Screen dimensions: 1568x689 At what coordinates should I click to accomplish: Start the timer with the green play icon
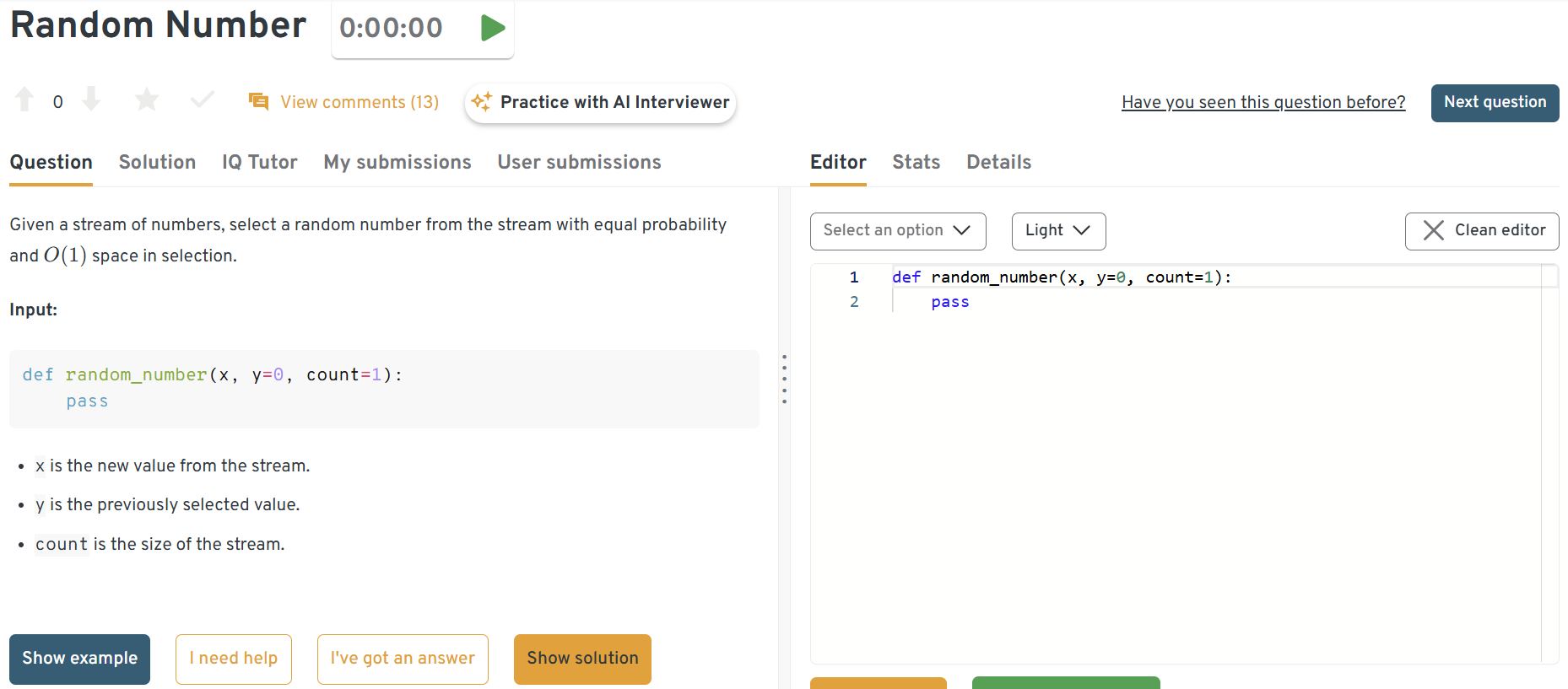(492, 28)
